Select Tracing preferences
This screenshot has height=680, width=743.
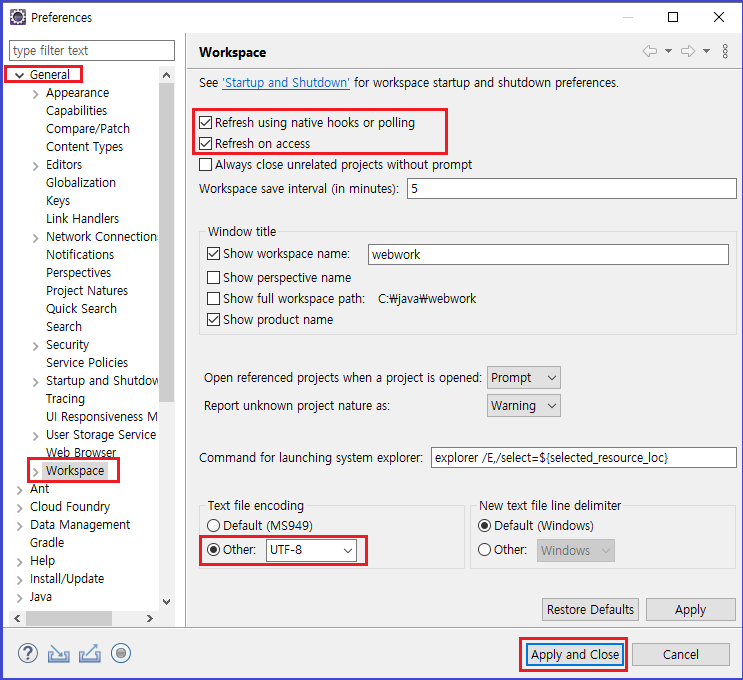tap(65, 399)
